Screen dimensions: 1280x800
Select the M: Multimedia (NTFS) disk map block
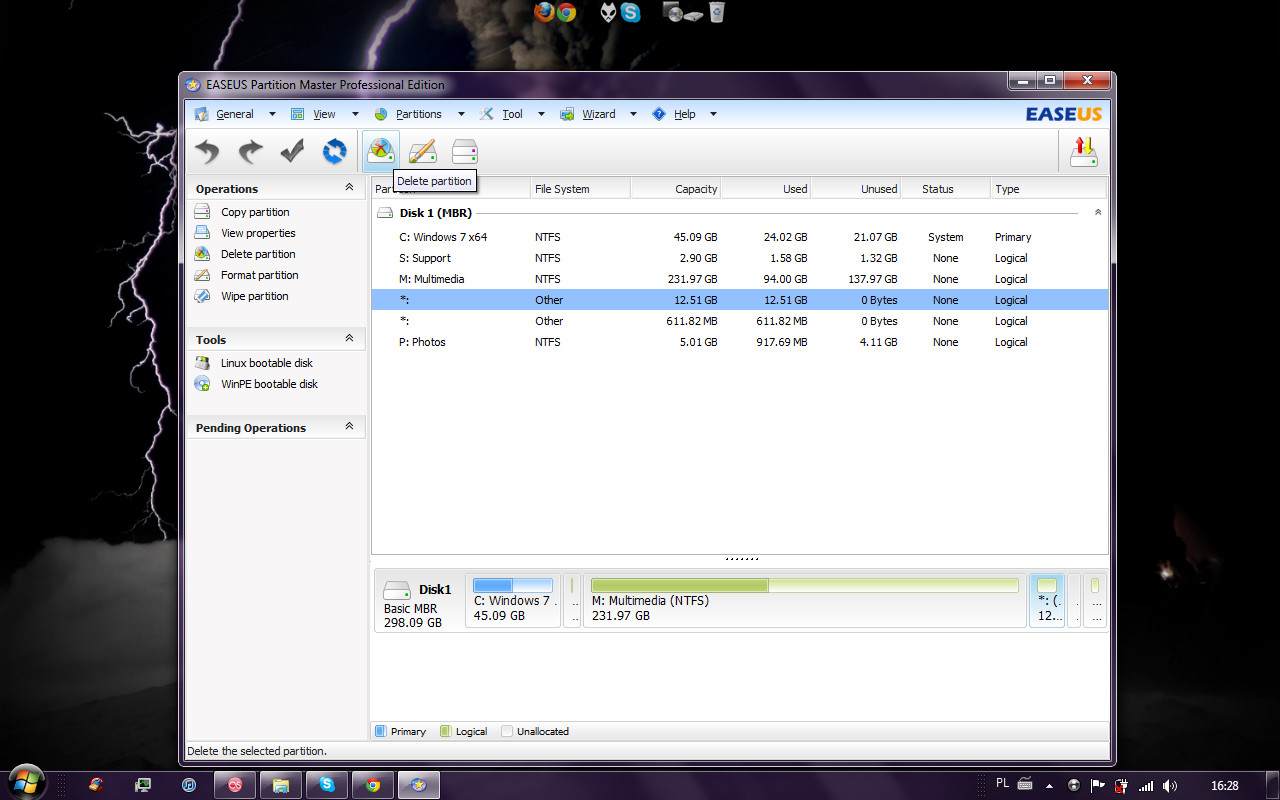click(x=805, y=601)
